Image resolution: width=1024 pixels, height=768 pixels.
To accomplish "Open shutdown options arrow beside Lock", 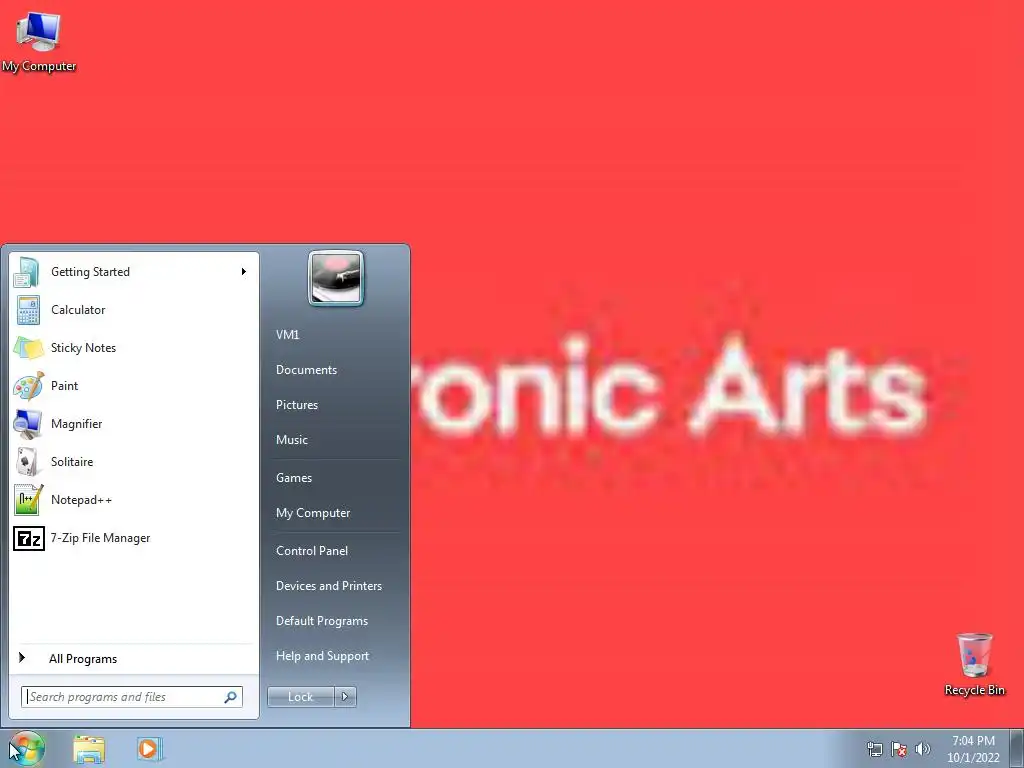I will coord(345,697).
